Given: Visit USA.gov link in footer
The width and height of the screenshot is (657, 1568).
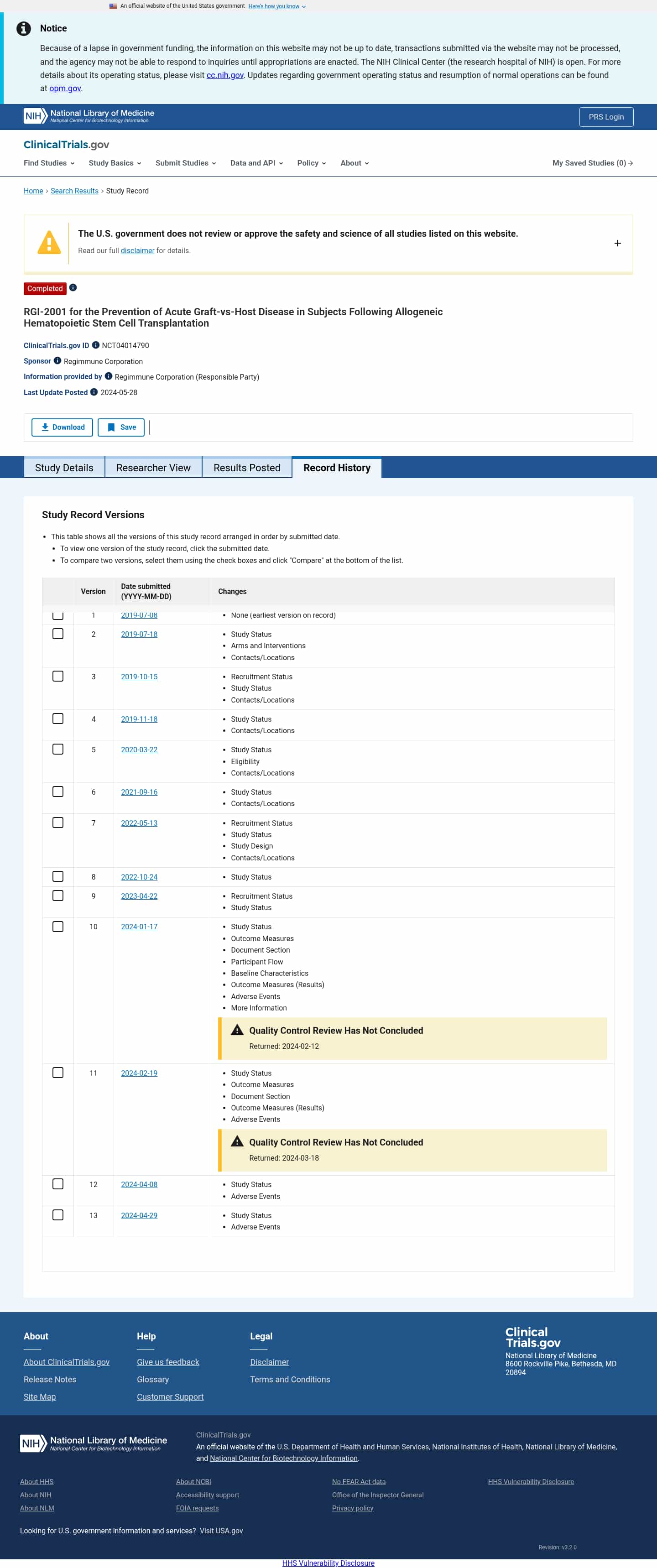Looking at the screenshot, I should click(x=221, y=1531).
